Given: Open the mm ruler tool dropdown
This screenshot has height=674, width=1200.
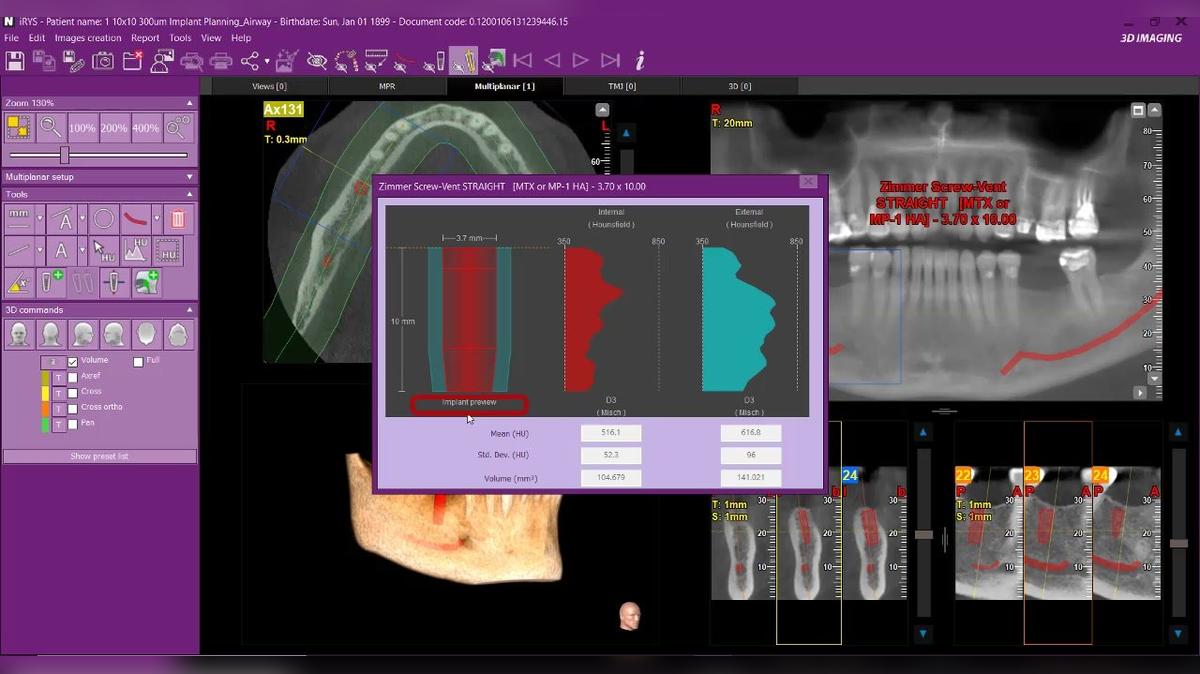Looking at the screenshot, I should (40, 218).
